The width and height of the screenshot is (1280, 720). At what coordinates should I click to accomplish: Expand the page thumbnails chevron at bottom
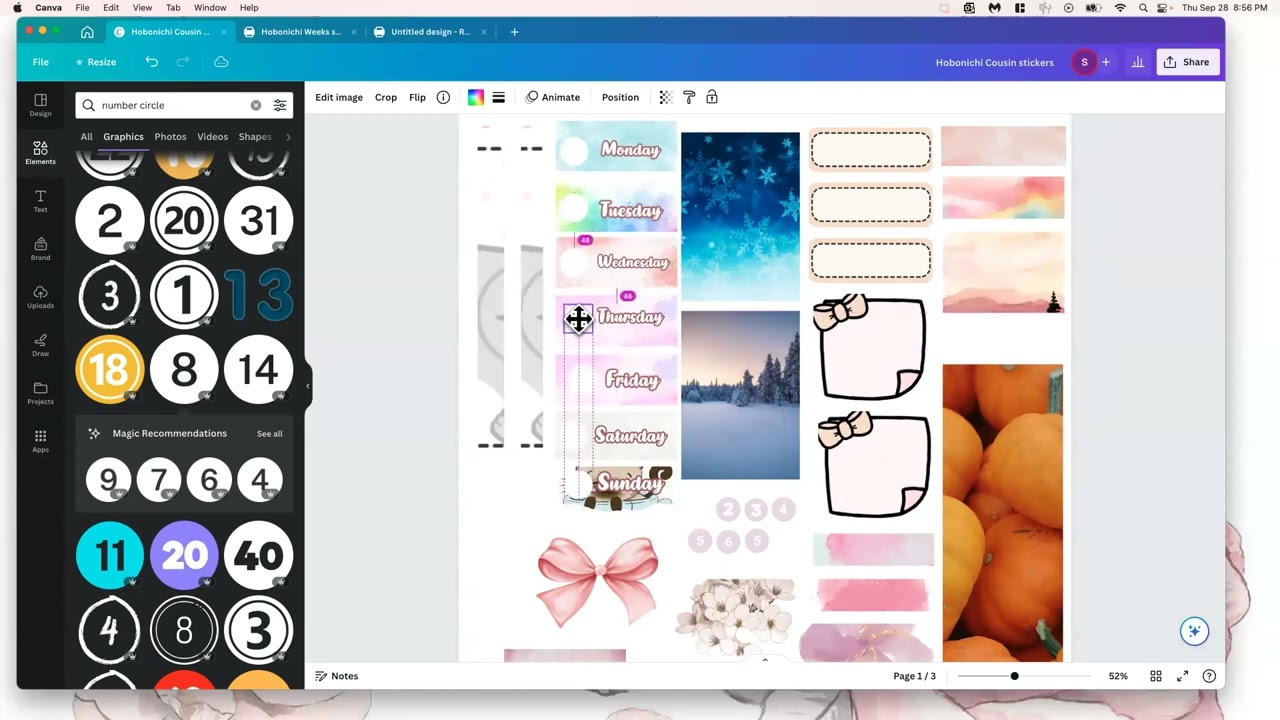click(765, 660)
